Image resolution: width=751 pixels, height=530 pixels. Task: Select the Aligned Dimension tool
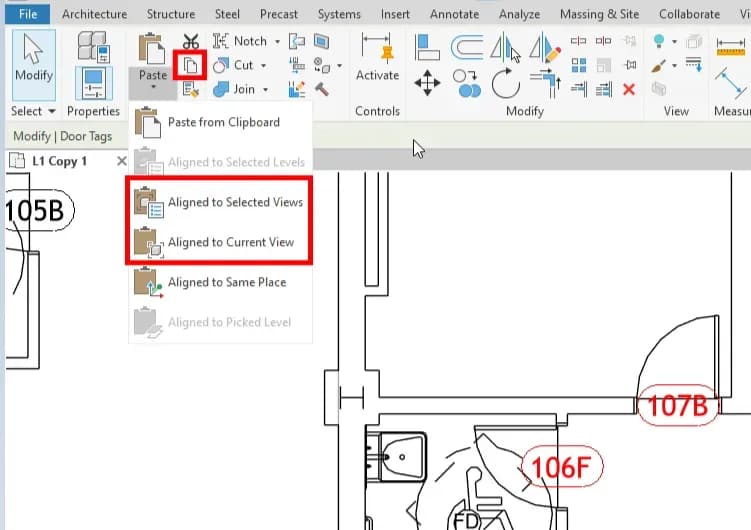731,82
